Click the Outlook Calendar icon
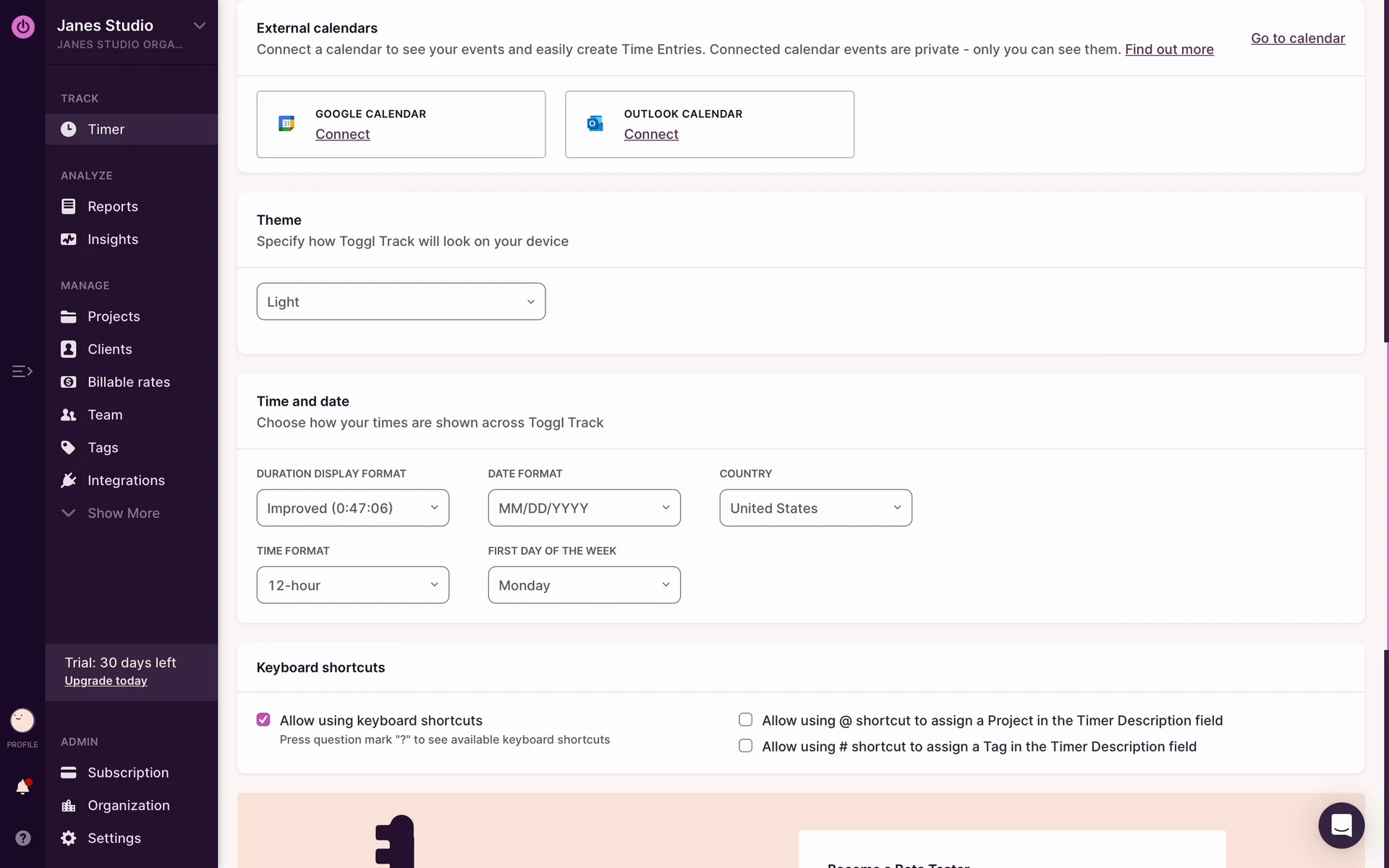This screenshot has height=868, width=1389. pyautogui.click(x=595, y=124)
